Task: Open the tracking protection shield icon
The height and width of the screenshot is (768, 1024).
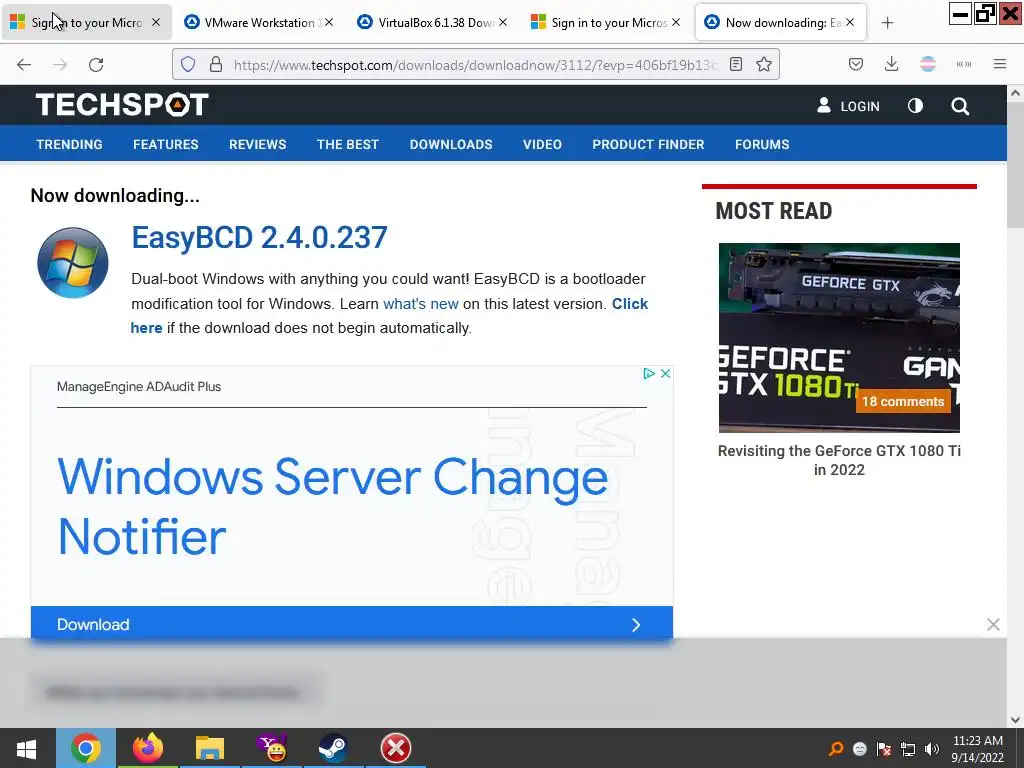Action: (188, 64)
